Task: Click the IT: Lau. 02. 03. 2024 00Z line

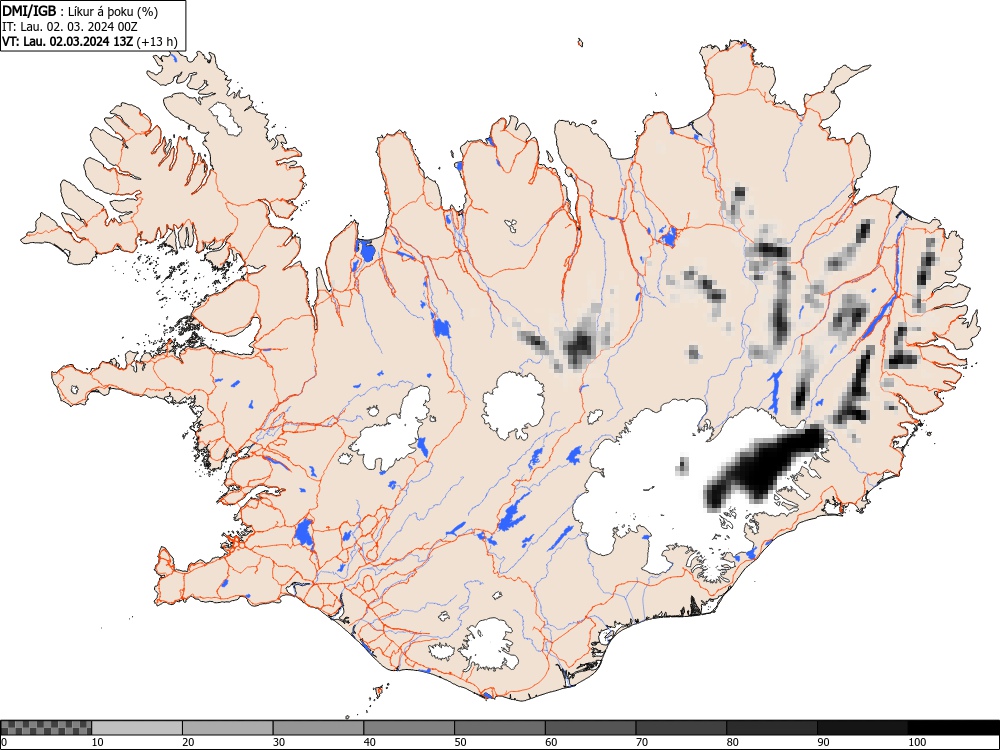Action: click(70, 27)
